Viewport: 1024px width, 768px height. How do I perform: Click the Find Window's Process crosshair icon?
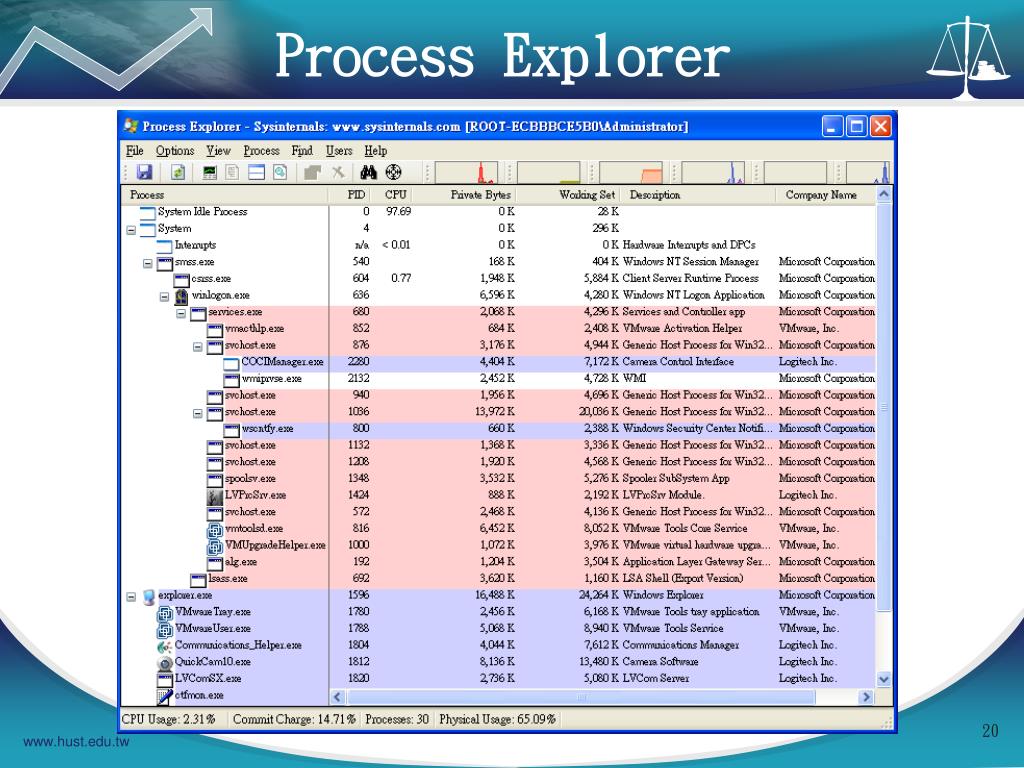click(393, 172)
